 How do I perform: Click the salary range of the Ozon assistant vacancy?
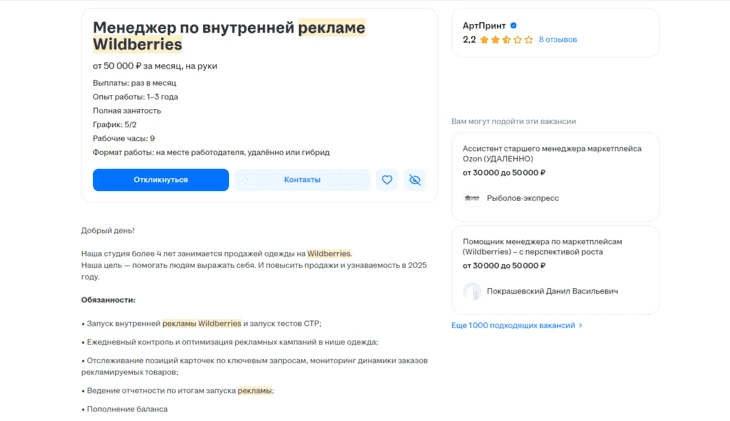click(504, 173)
